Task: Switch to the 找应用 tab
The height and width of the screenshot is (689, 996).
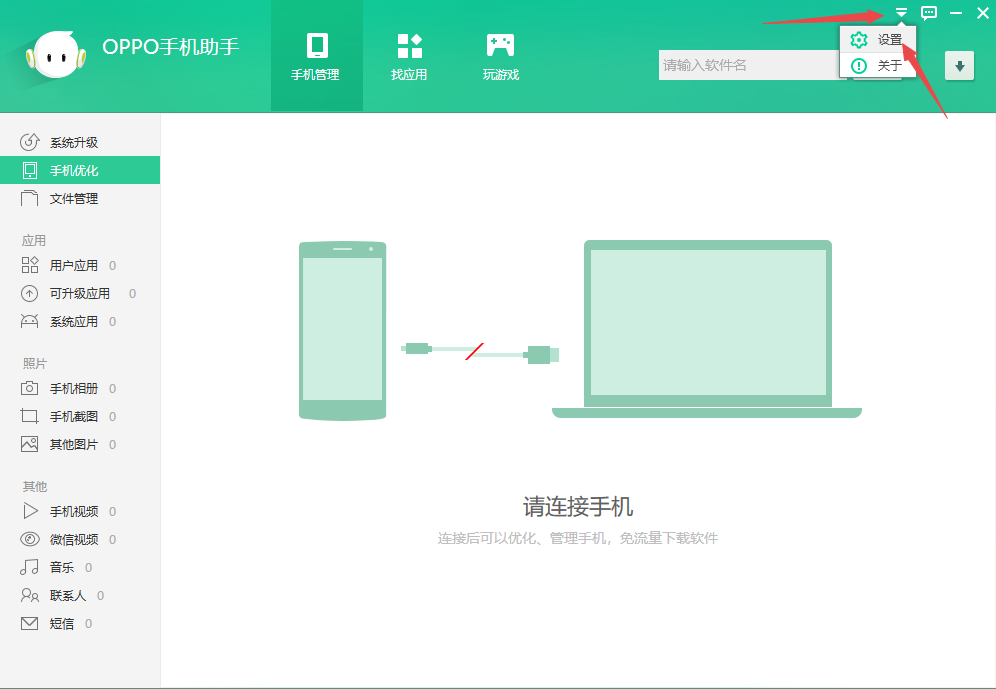Action: click(x=409, y=55)
